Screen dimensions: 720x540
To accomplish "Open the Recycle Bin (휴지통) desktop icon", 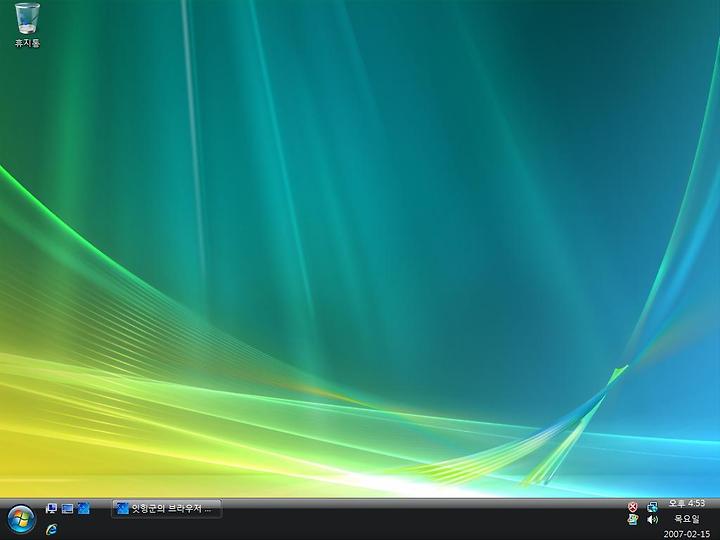I will [x=27, y=26].
